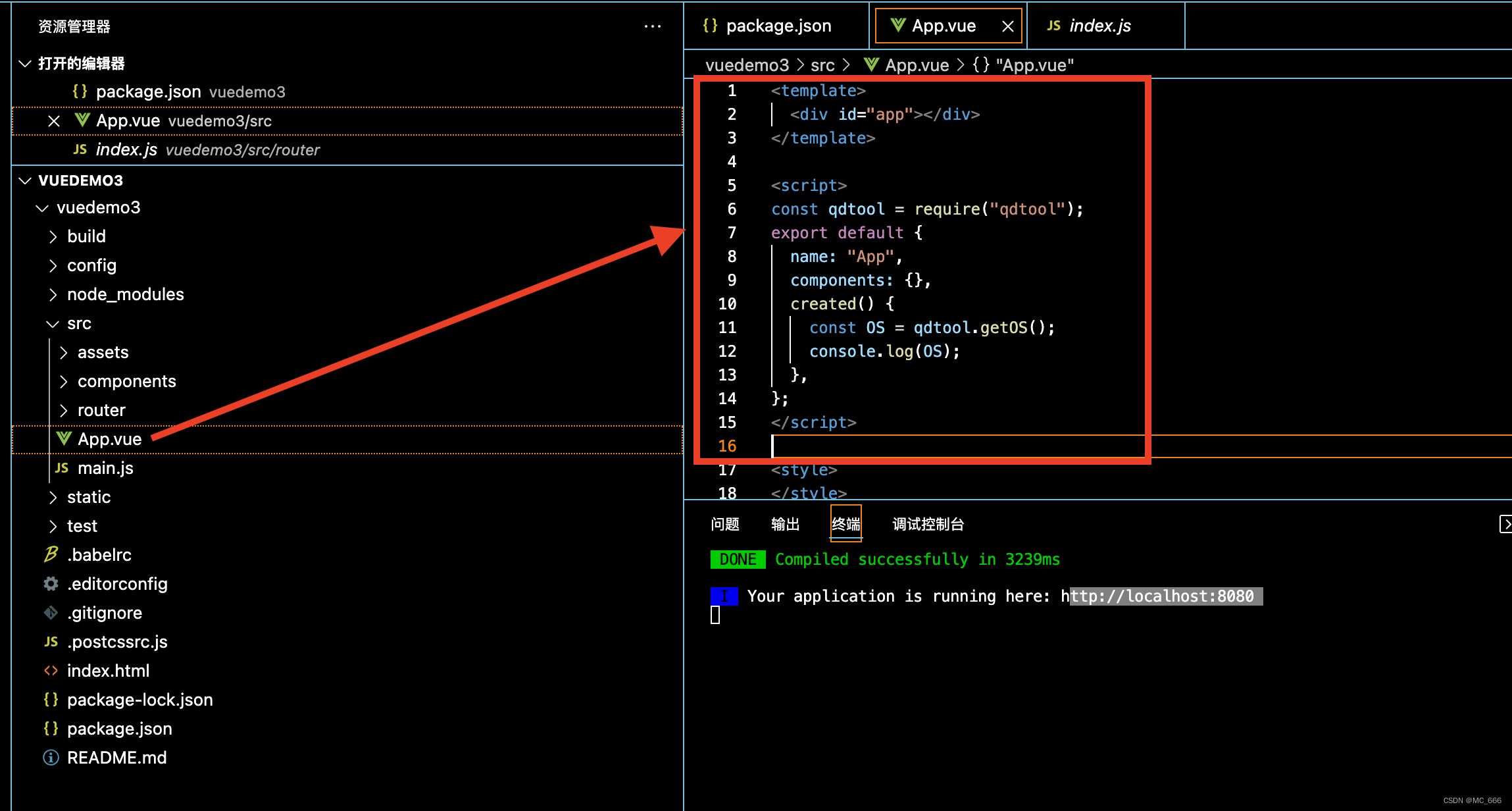This screenshot has width=1512, height=811.
Task: Click the vuedemo3 breadcrumb segment
Action: [x=747, y=65]
